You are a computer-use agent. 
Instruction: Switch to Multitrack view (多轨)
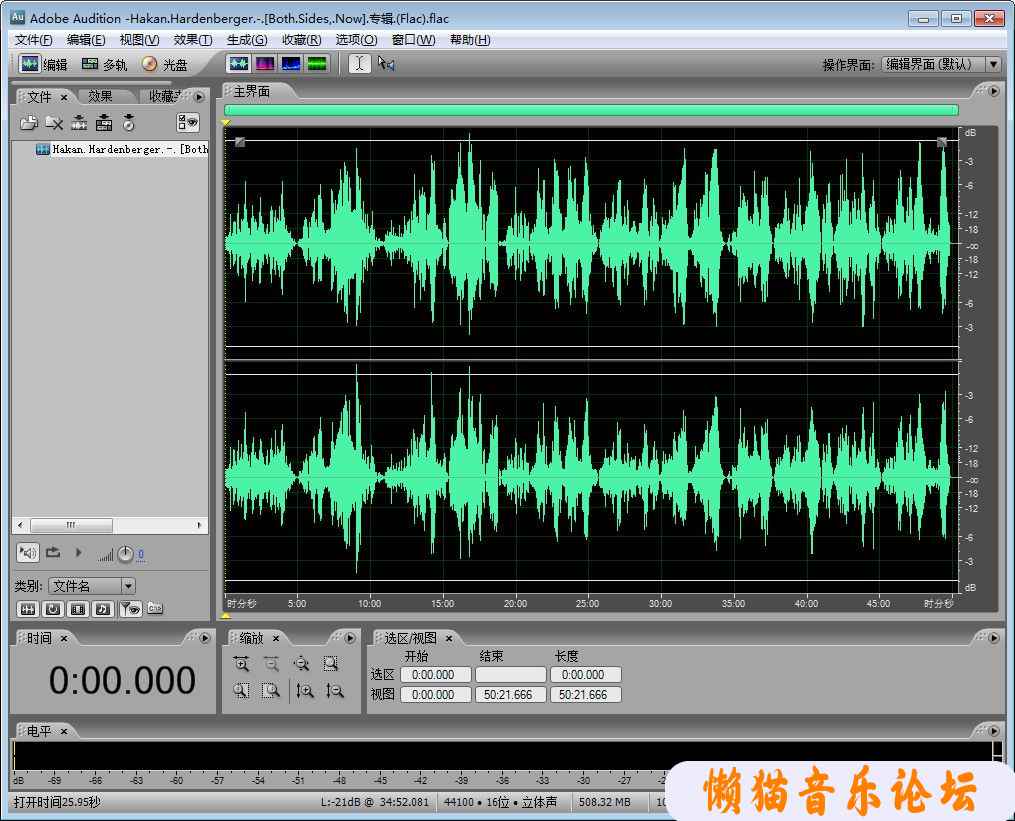(104, 64)
